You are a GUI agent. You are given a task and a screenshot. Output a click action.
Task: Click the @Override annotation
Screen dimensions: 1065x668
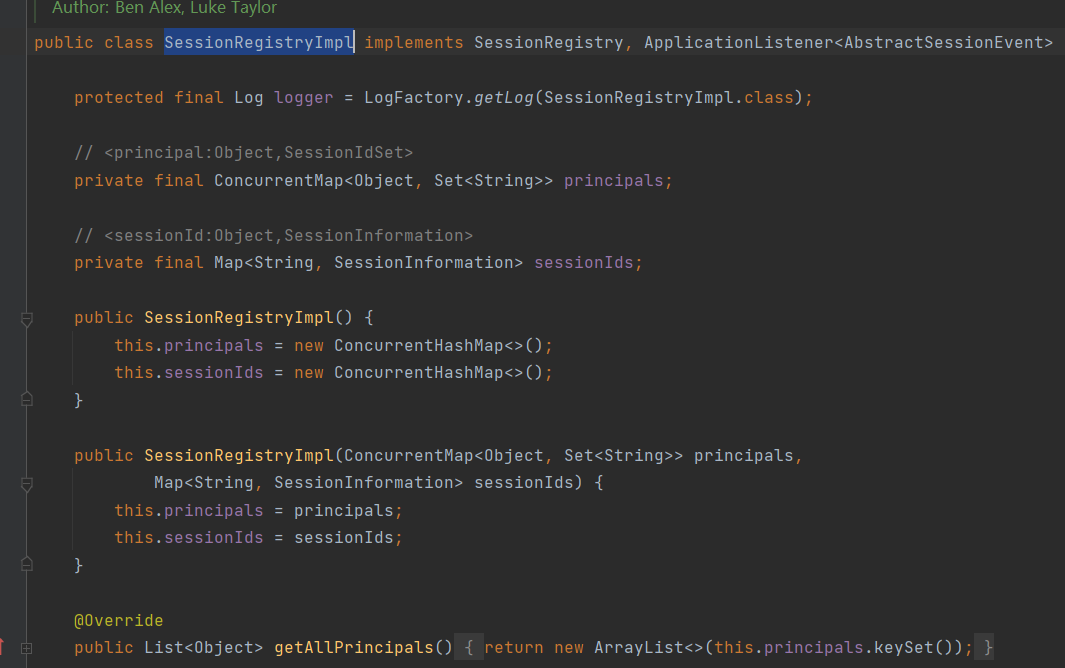(118, 621)
